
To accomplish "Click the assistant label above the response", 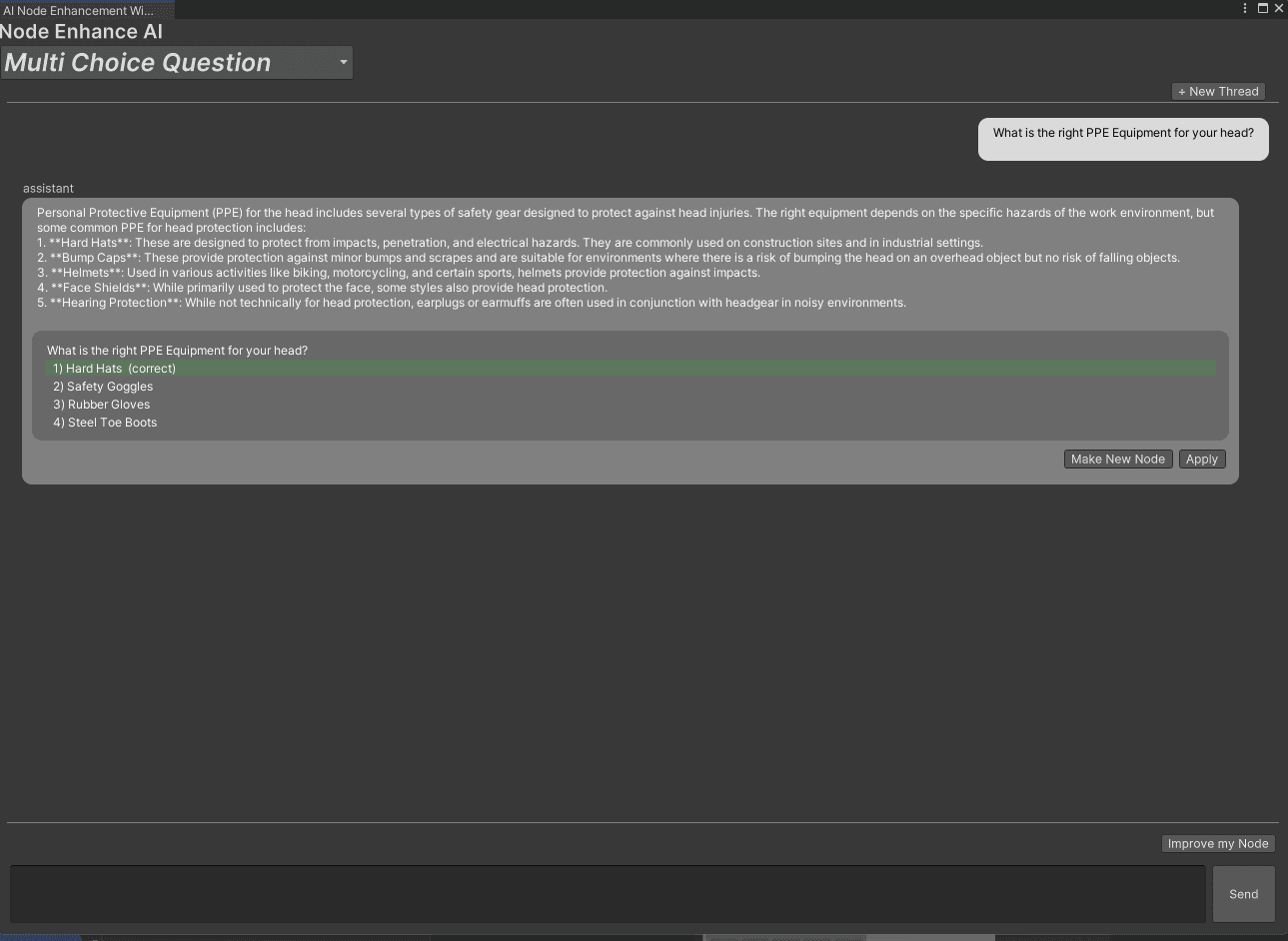I will pos(48,188).
